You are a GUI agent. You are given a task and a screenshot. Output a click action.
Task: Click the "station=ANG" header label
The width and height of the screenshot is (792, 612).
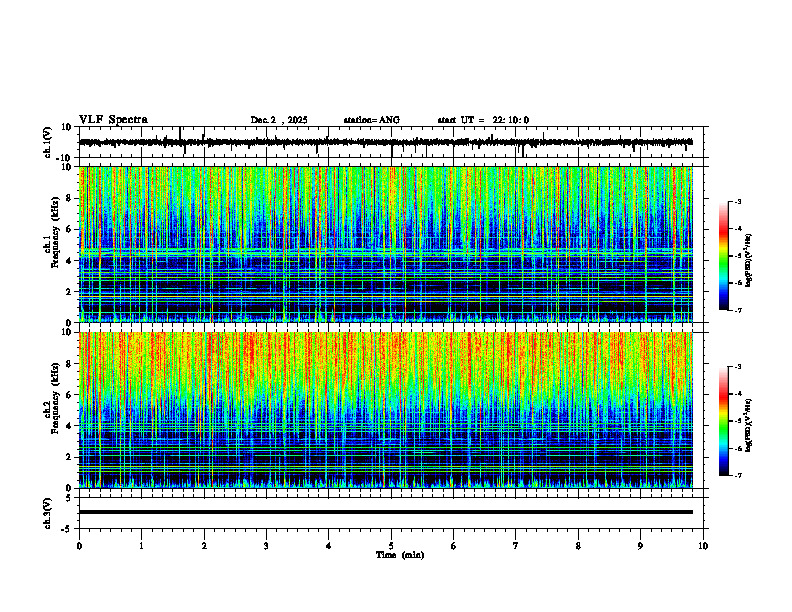click(x=372, y=120)
